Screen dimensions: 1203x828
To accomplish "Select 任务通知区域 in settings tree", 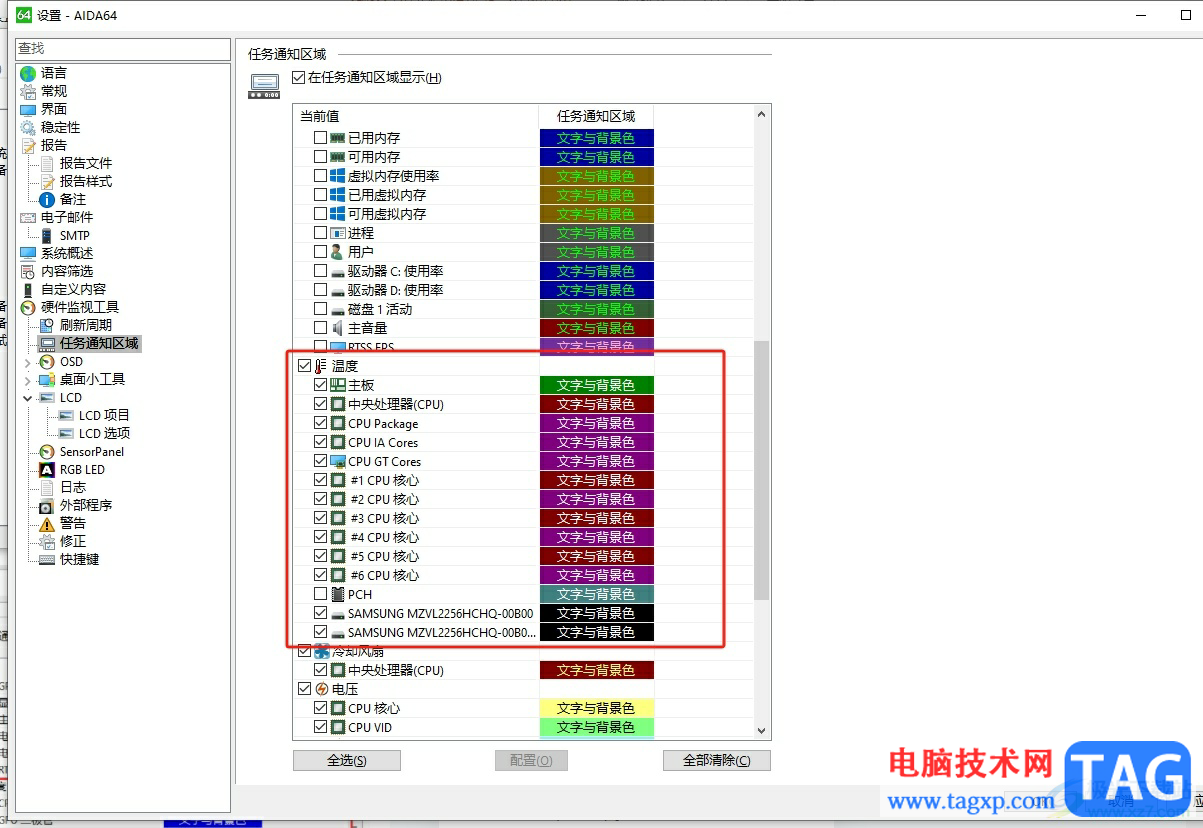I will 99,343.
